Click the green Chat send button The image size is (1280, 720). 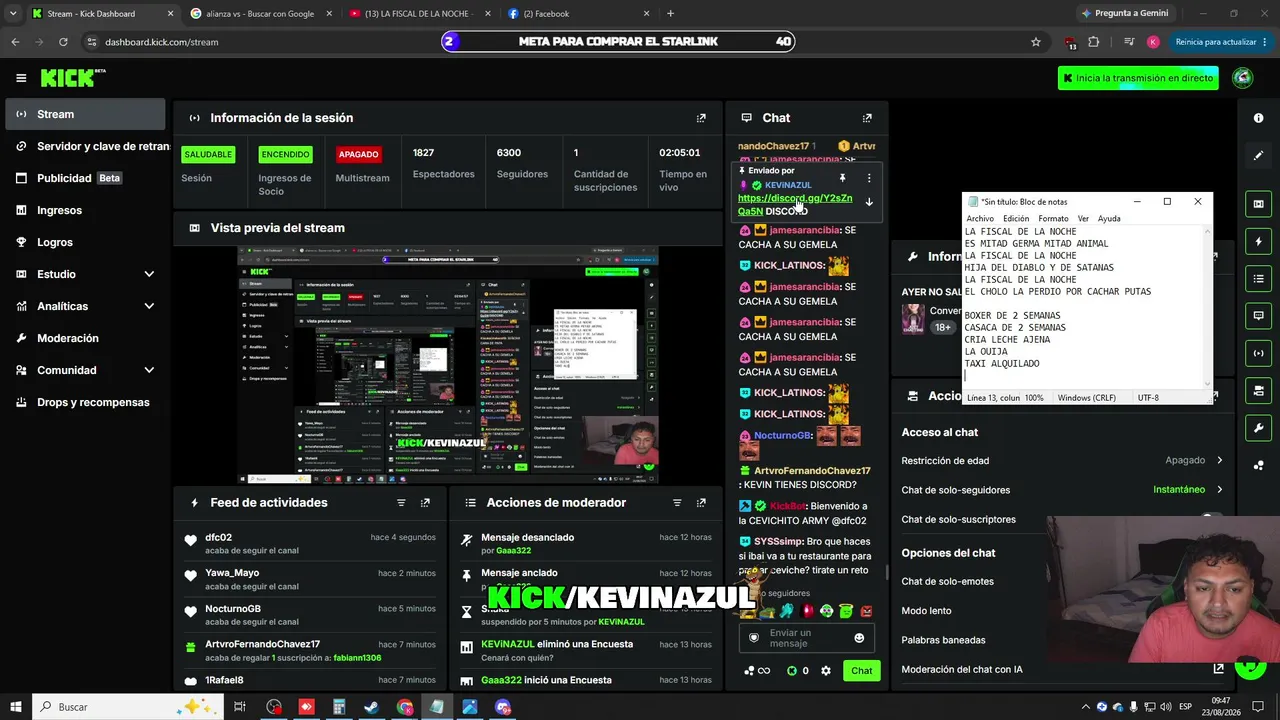tap(862, 671)
